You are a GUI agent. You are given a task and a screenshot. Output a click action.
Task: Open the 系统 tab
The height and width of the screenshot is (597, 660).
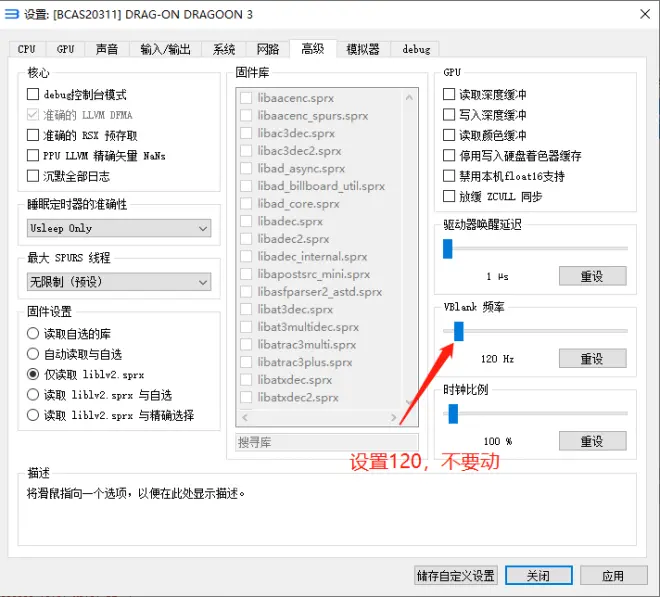224,49
